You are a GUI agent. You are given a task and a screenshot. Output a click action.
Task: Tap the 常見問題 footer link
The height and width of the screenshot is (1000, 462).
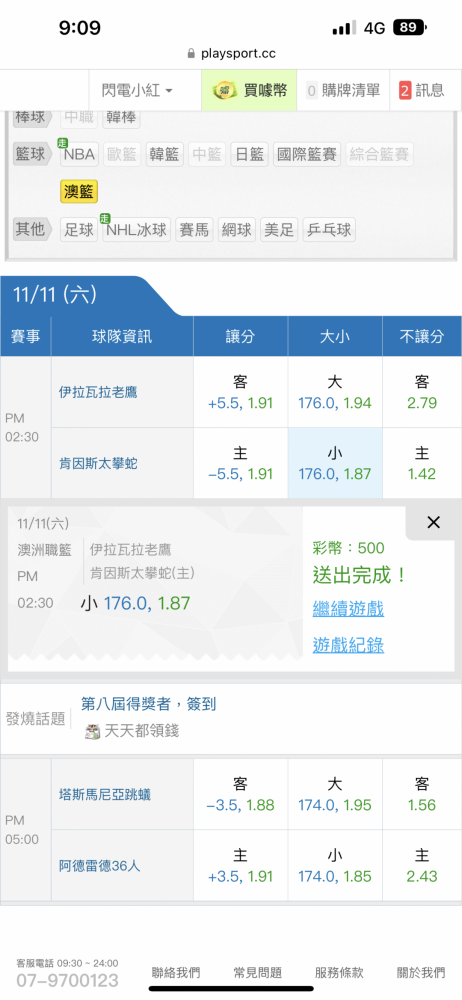pyautogui.click(x=258, y=973)
